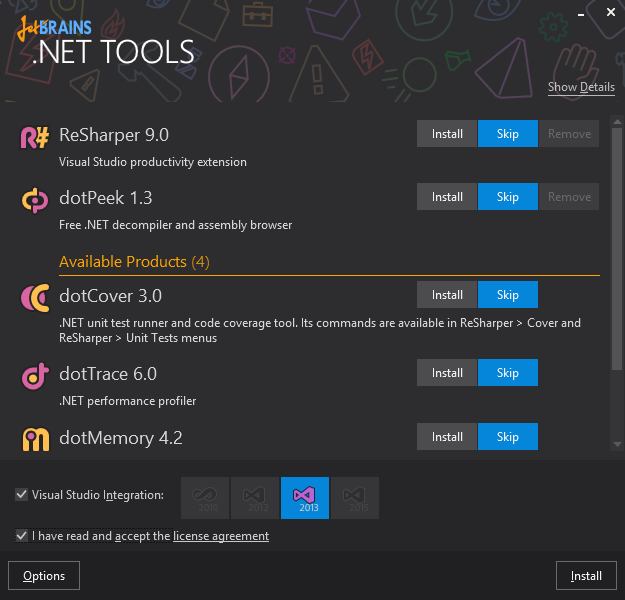Choose Skip for dotCover 3.0
The image size is (625, 600).
click(x=508, y=295)
